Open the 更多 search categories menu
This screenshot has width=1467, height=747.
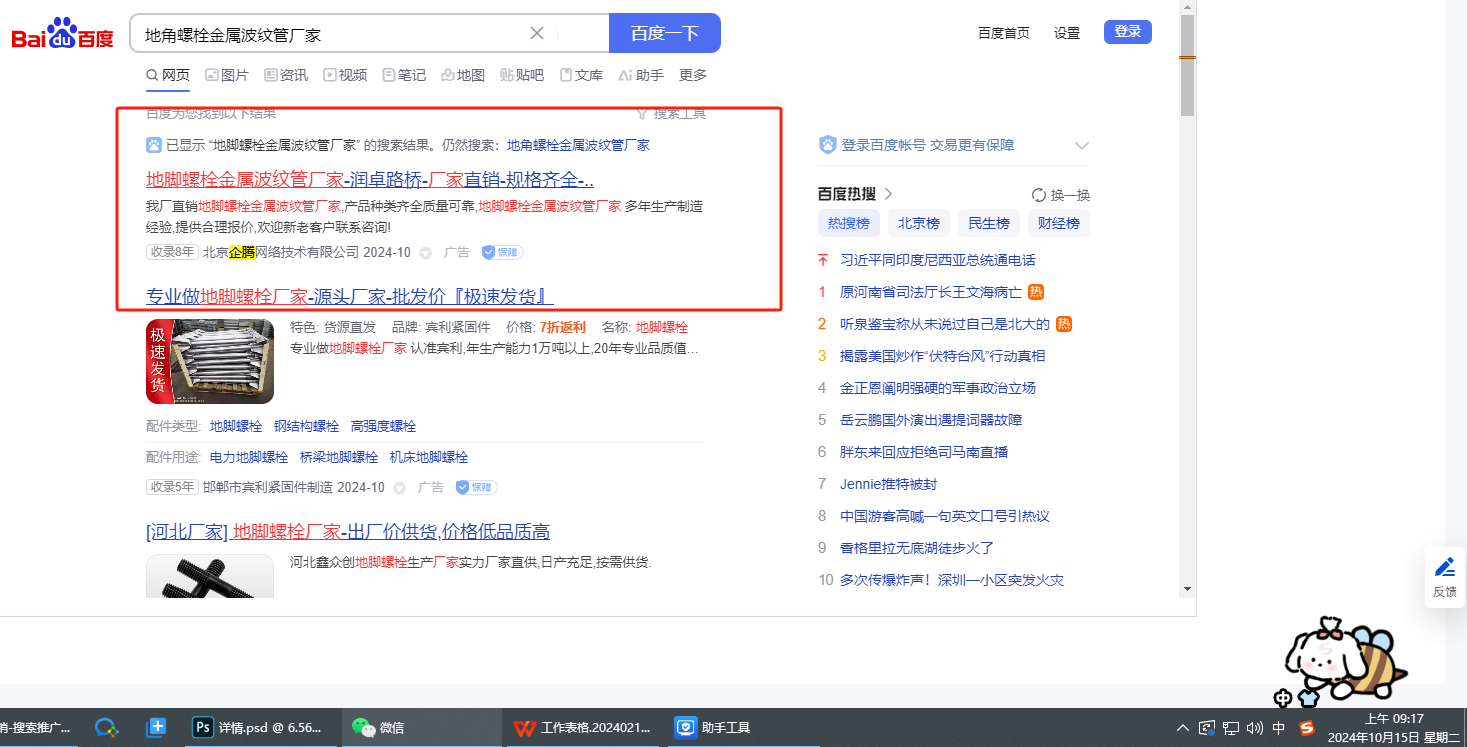[692, 75]
